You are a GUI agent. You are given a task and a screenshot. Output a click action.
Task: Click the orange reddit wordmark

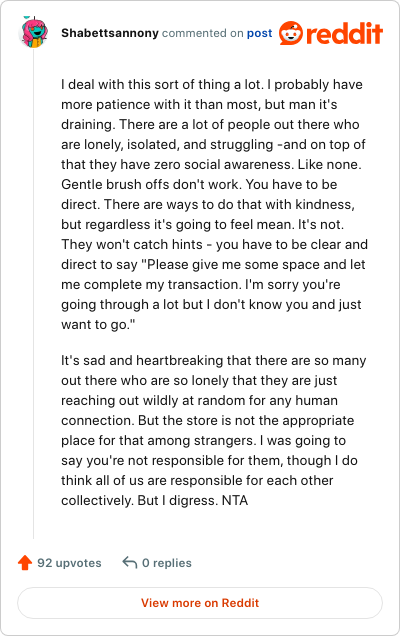click(x=344, y=33)
